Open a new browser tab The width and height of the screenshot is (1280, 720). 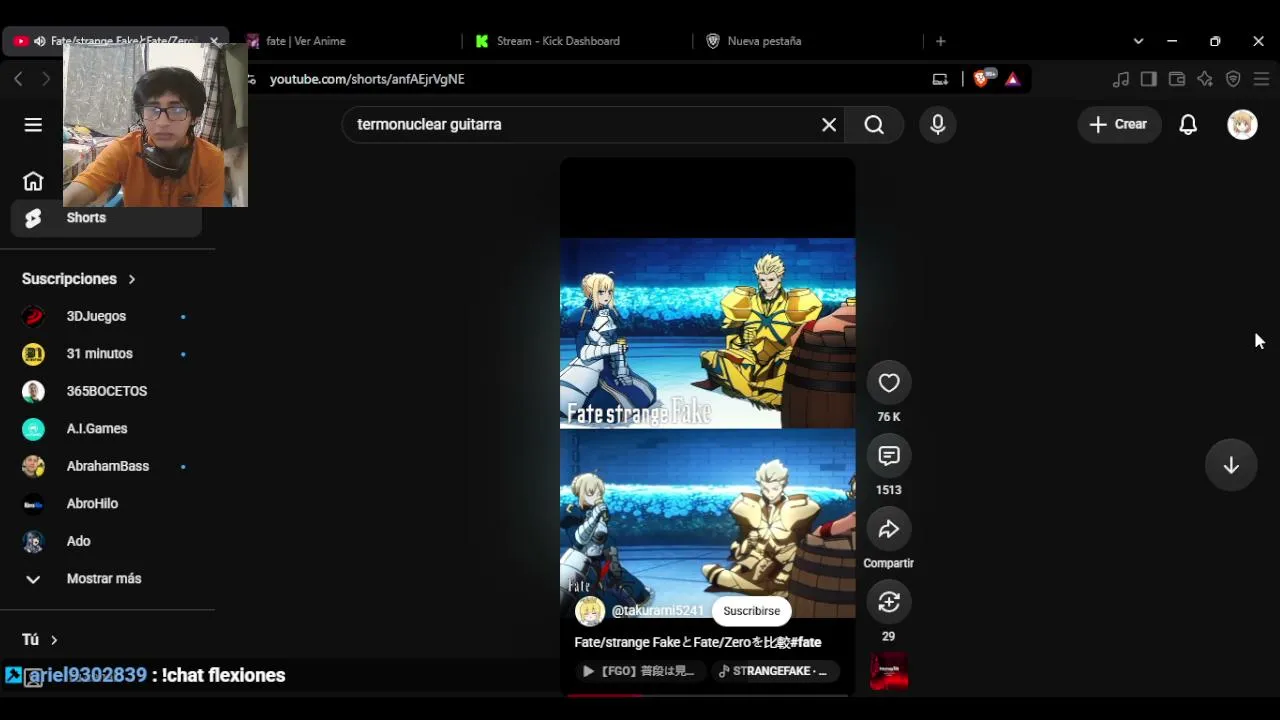tap(940, 41)
